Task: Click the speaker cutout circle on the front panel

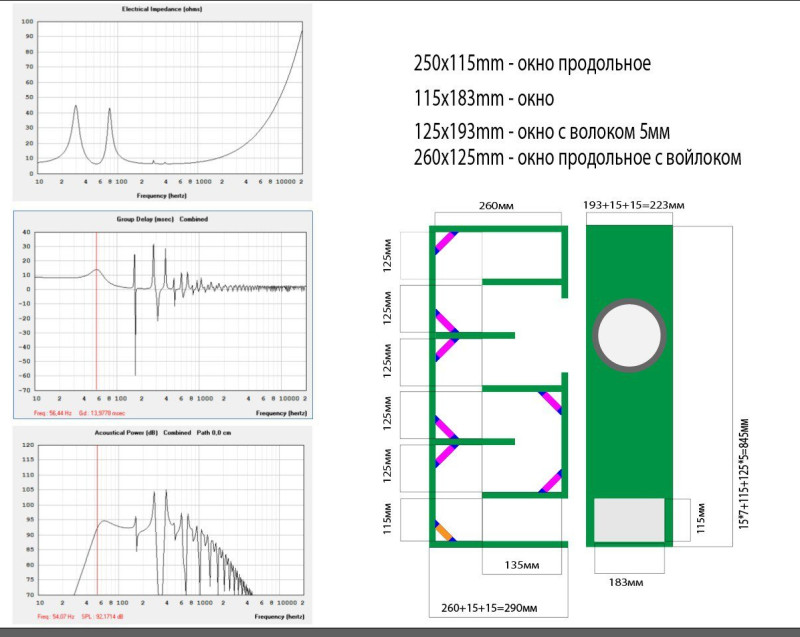Action: coord(629,335)
